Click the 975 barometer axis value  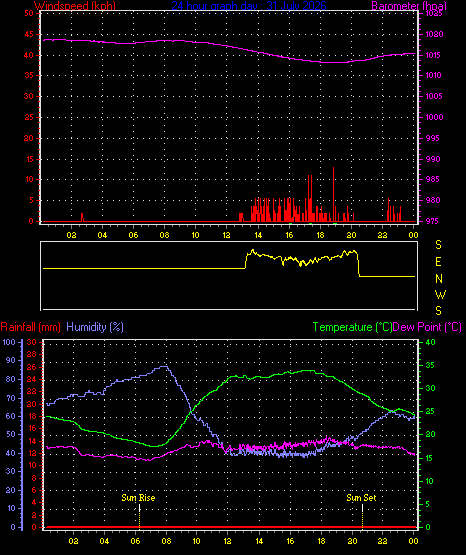tap(433, 221)
